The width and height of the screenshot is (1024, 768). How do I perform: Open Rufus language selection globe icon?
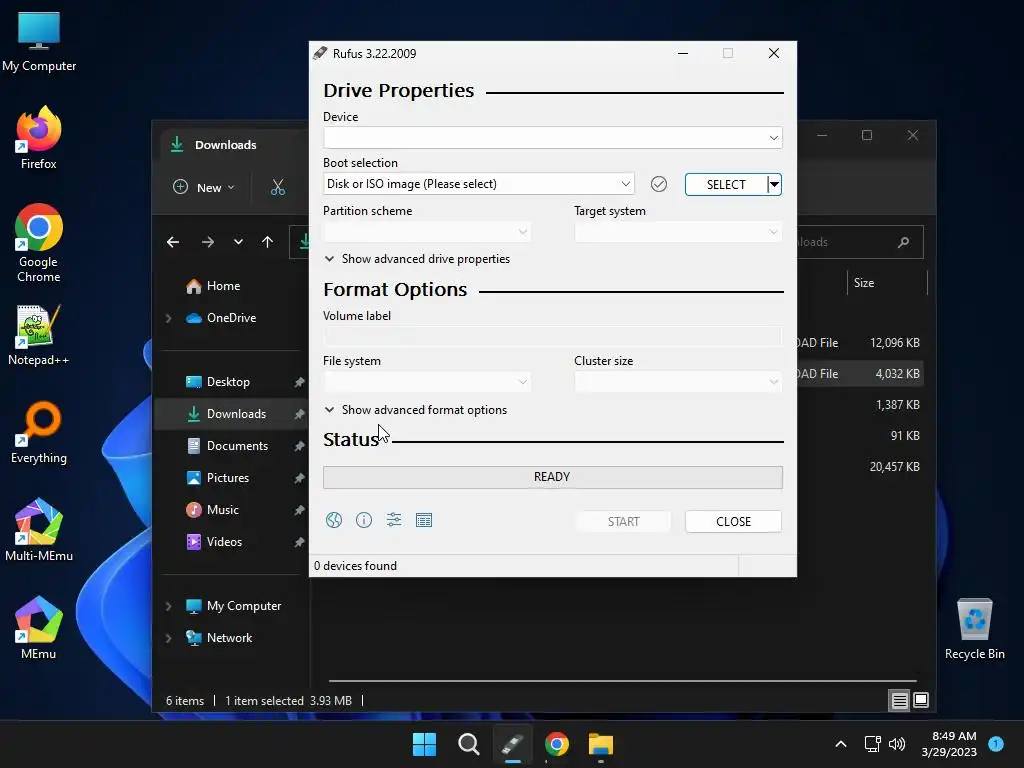[334, 520]
